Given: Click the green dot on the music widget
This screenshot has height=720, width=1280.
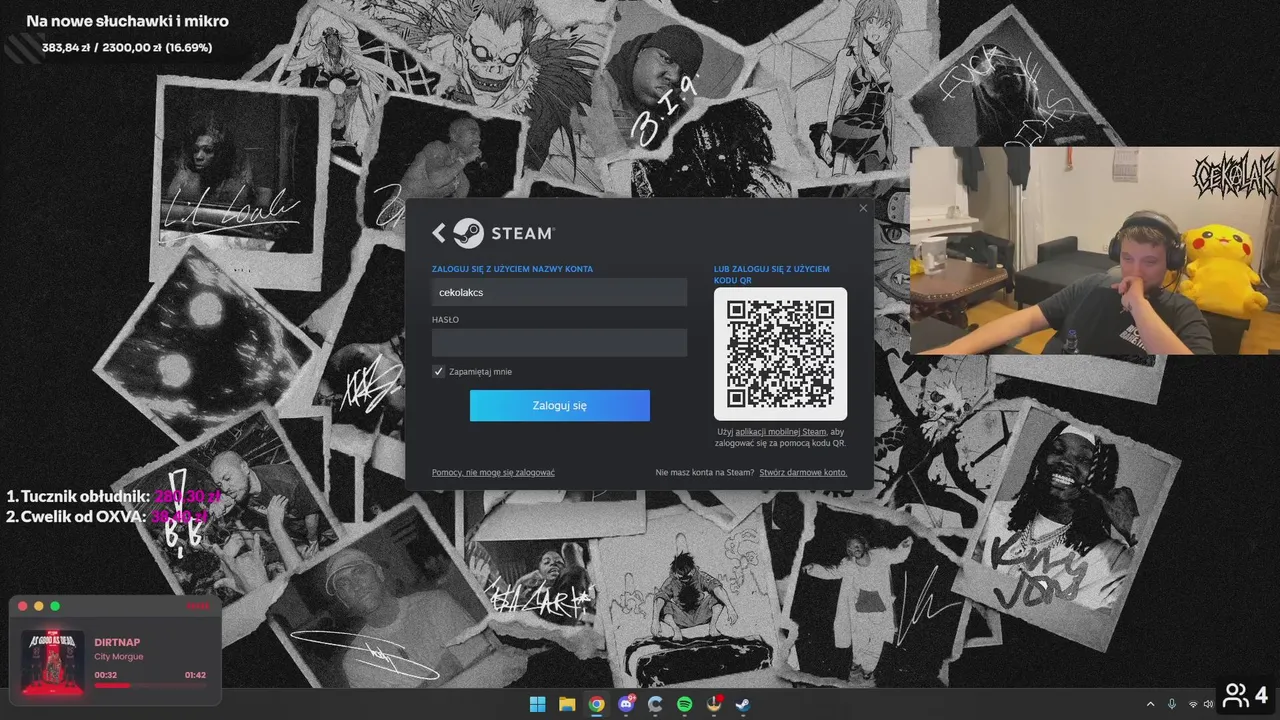Looking at the screenshot, I should (x=55, y=606).
